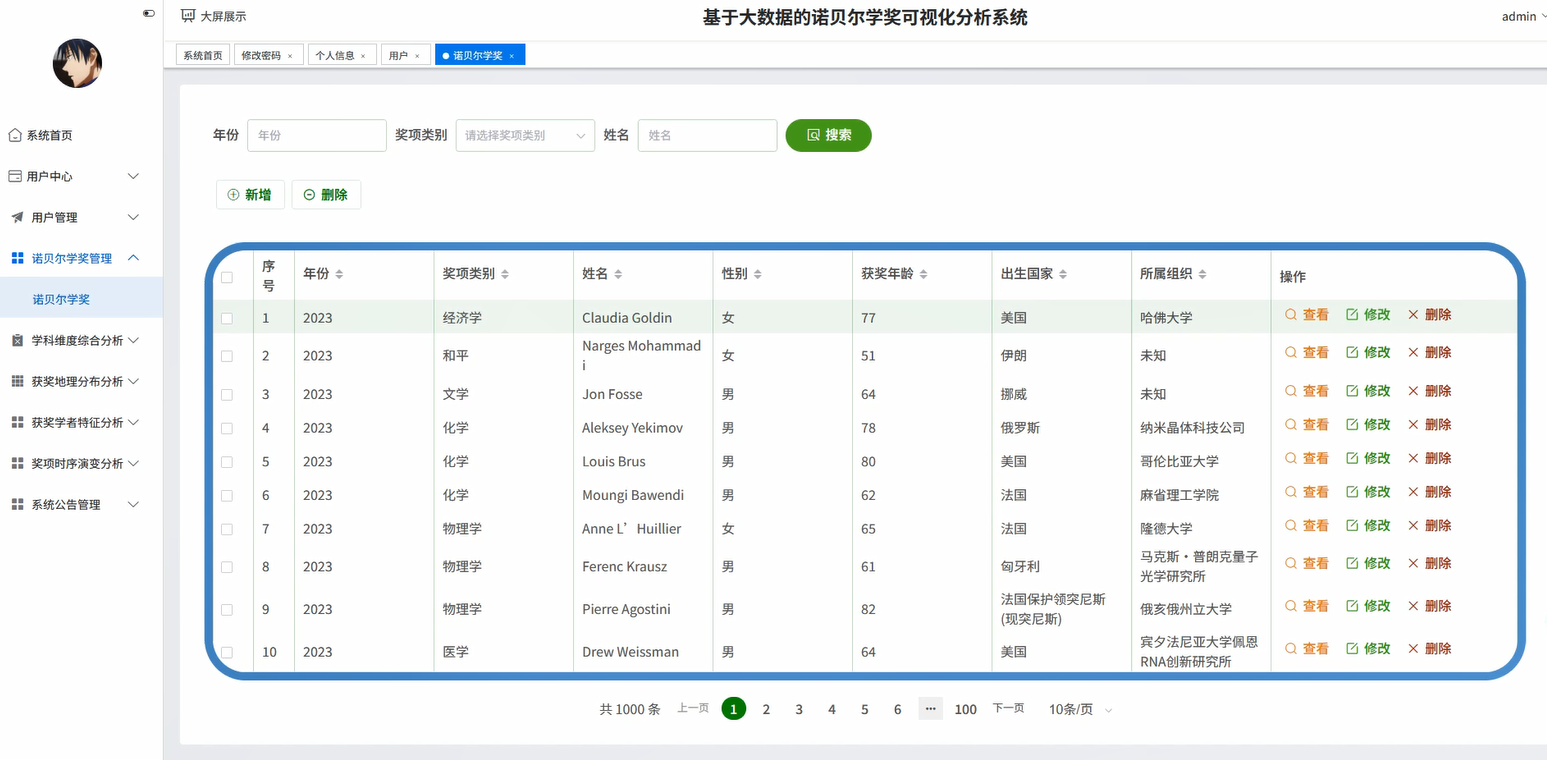Expand the 用户中心 sidebar menu

(81, 176)
